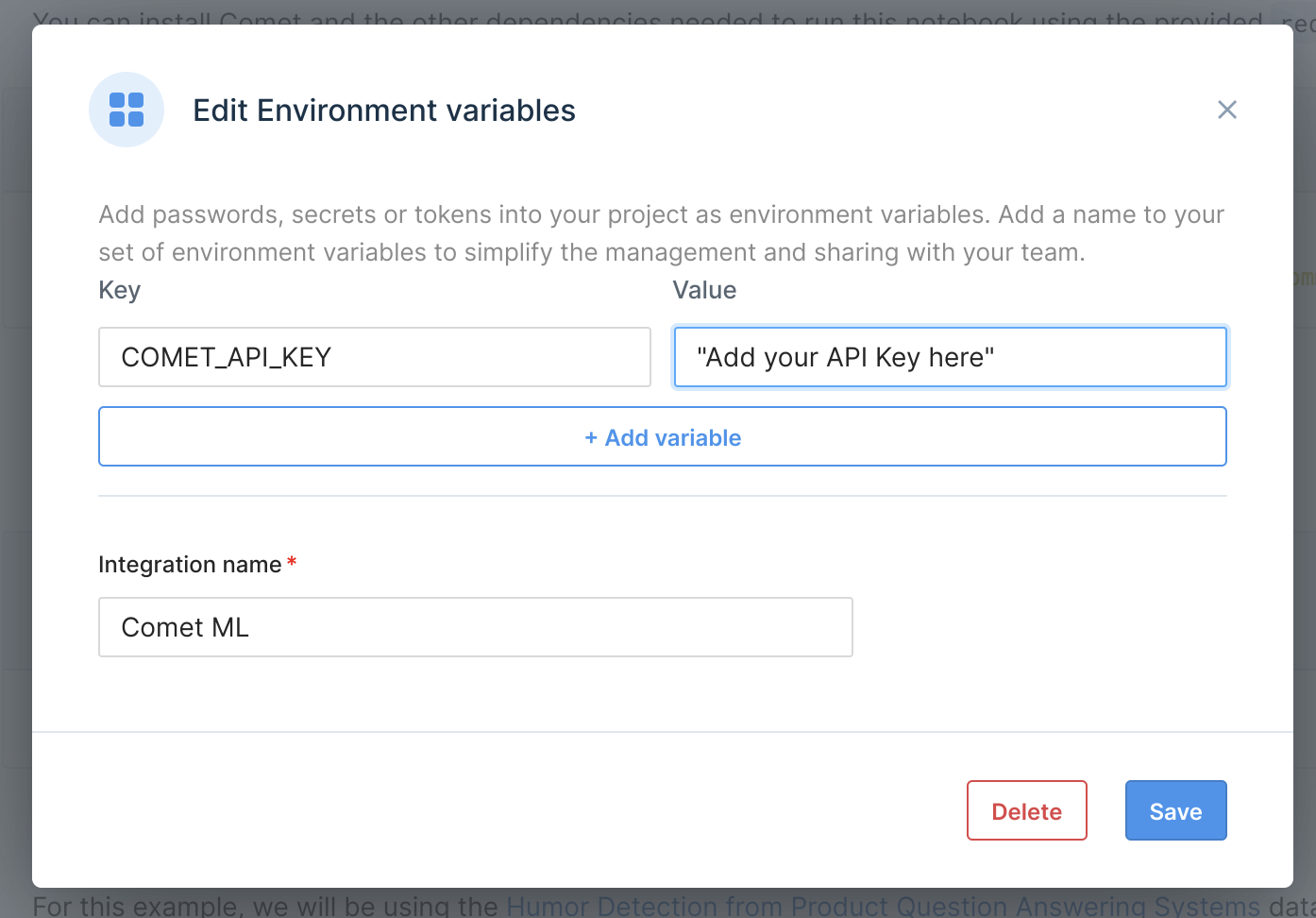The height and width of the screenshot is (918, 1316).
Task: Save the environment variables
Action: (x=1175, y=810)
